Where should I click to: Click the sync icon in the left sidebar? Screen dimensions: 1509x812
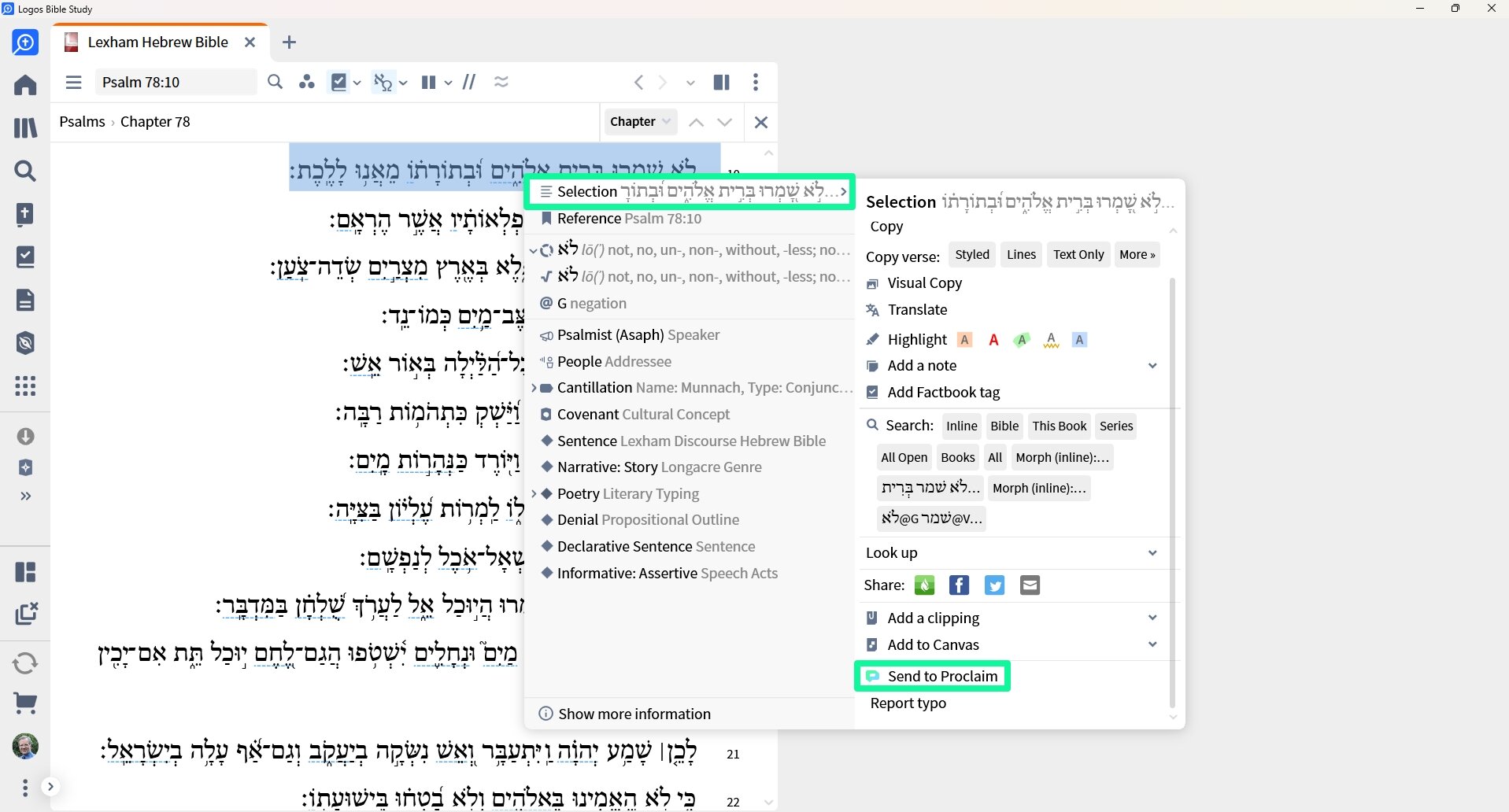pos(25,662)
